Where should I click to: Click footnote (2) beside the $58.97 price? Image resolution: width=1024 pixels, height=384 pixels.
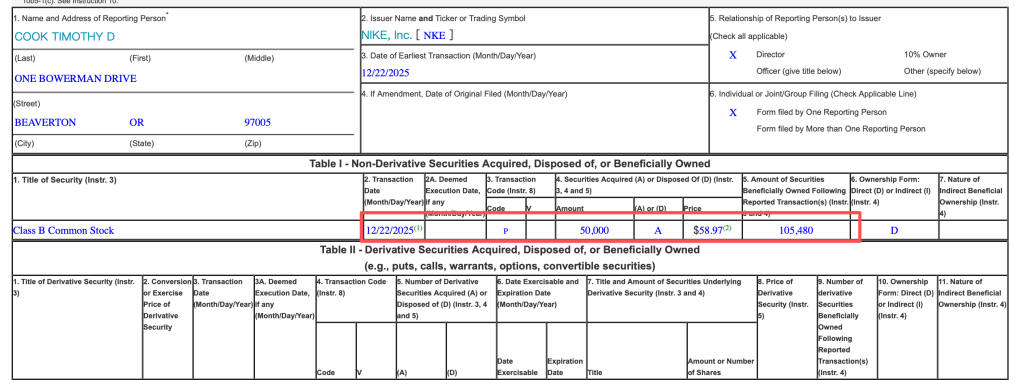coord(727,228)
